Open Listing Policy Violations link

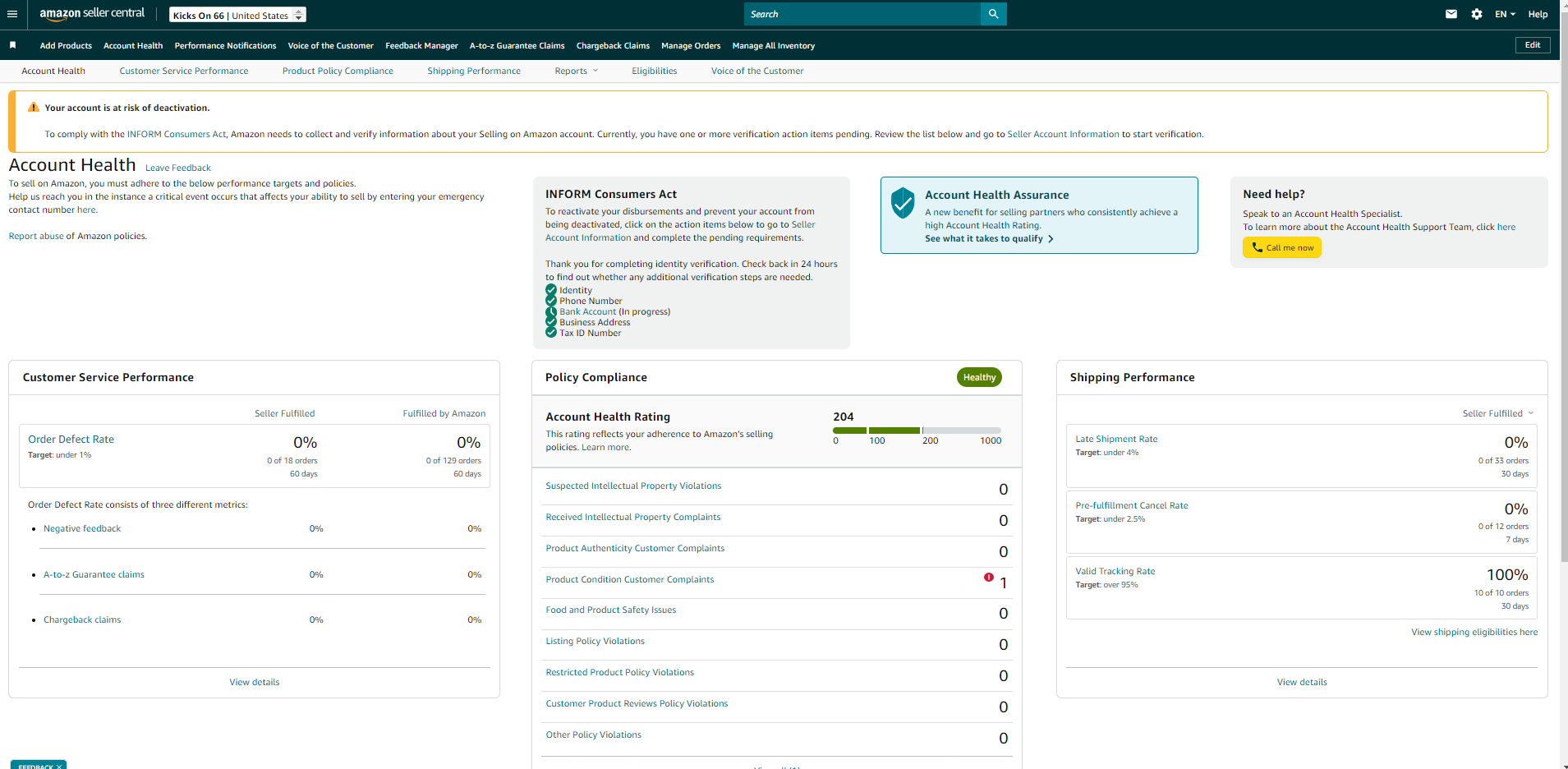coord(595,642)
